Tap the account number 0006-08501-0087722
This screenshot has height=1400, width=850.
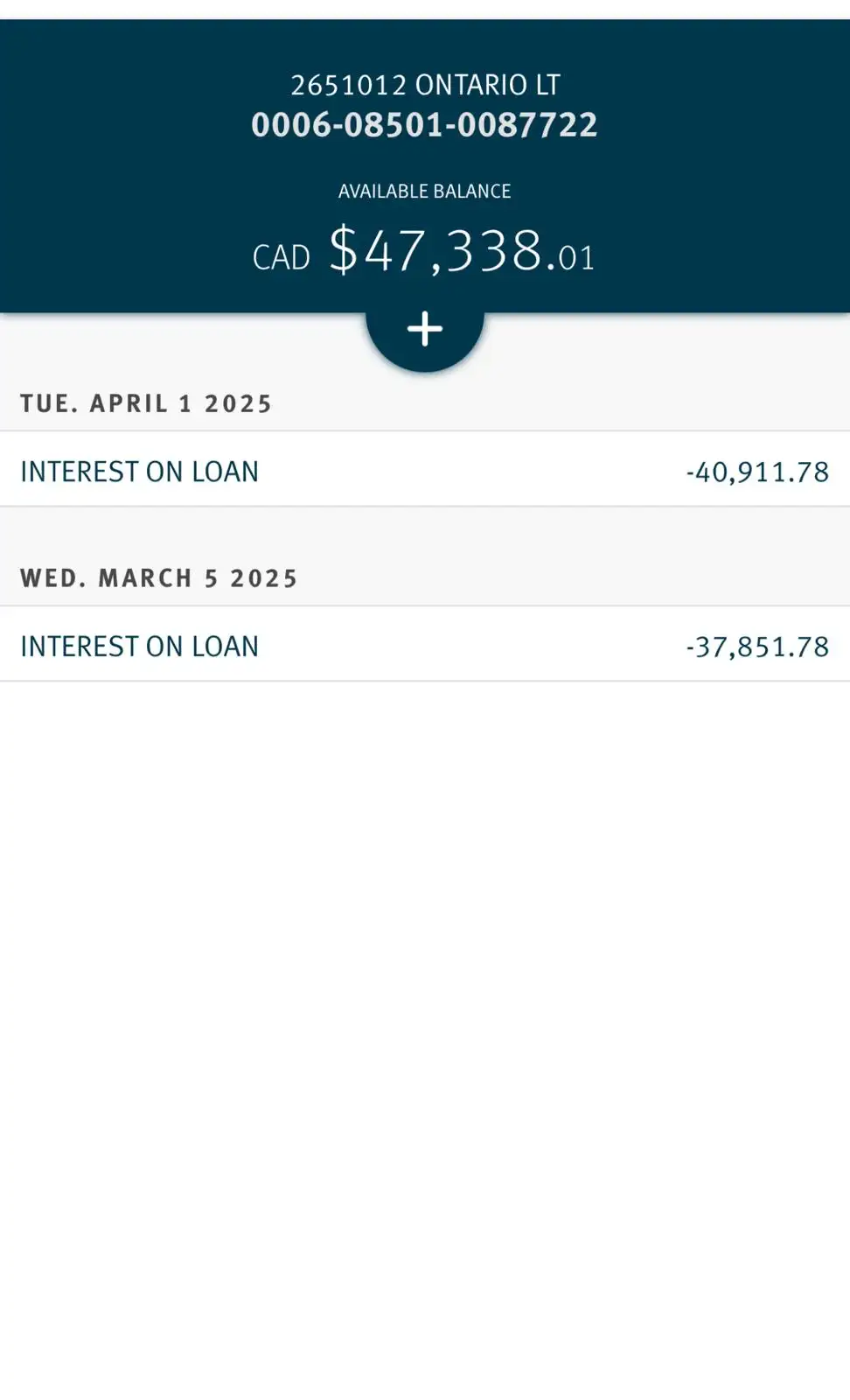pyautogui.click(x=425, y=125)
